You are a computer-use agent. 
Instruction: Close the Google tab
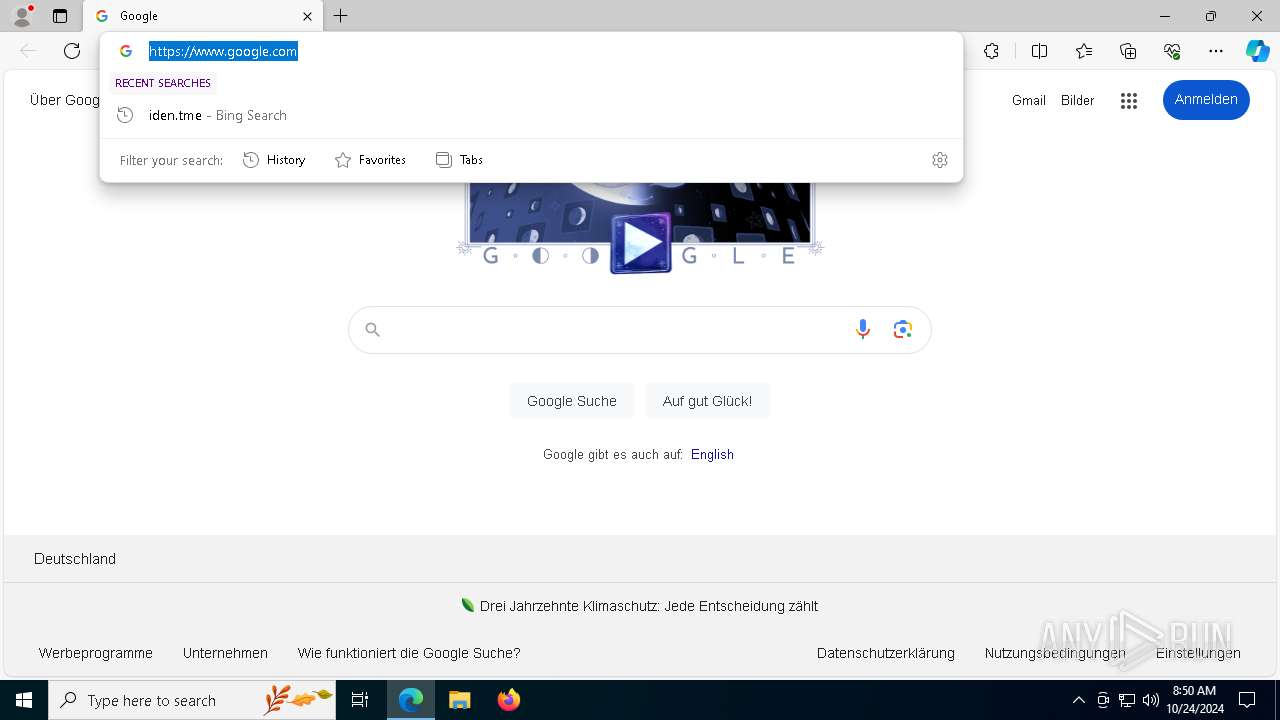[307, 16]
